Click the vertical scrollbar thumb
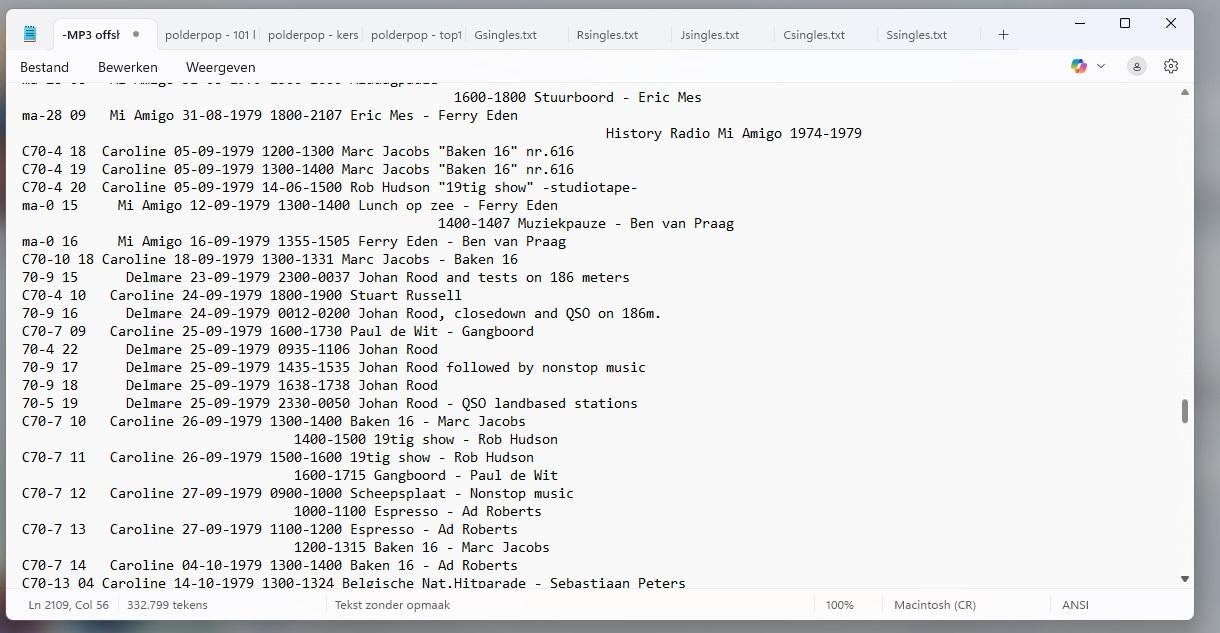Image resolution: width=1220 pixels, height=633 pixels. (x=1185, y=411)
